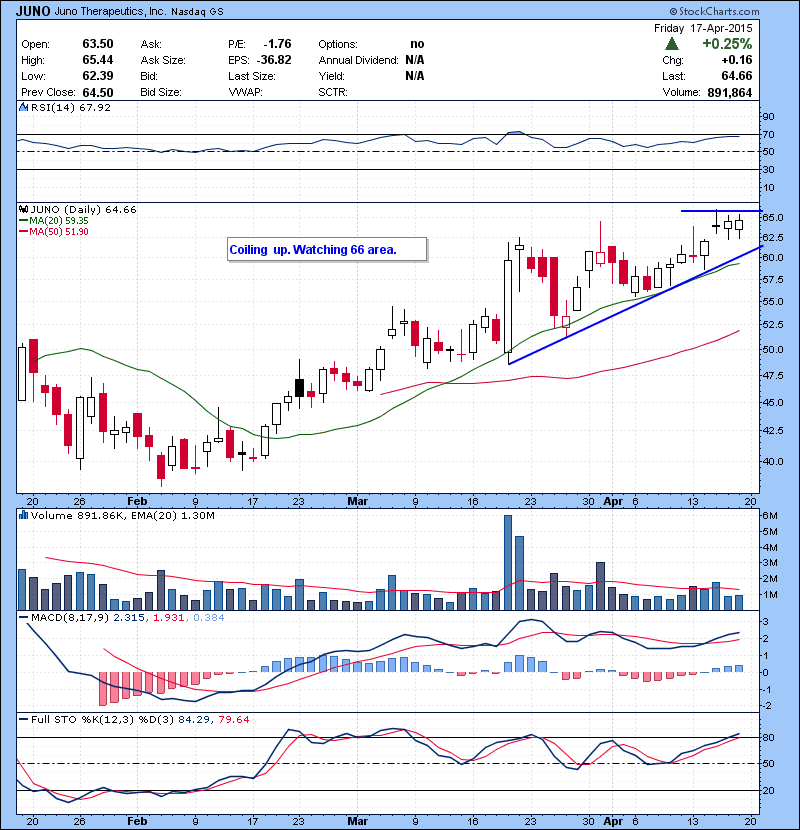This screenshot has width=800, height=830.
Task: Click the Chg value +0.16
Action: pyautogui.click(x=736, y=60)
